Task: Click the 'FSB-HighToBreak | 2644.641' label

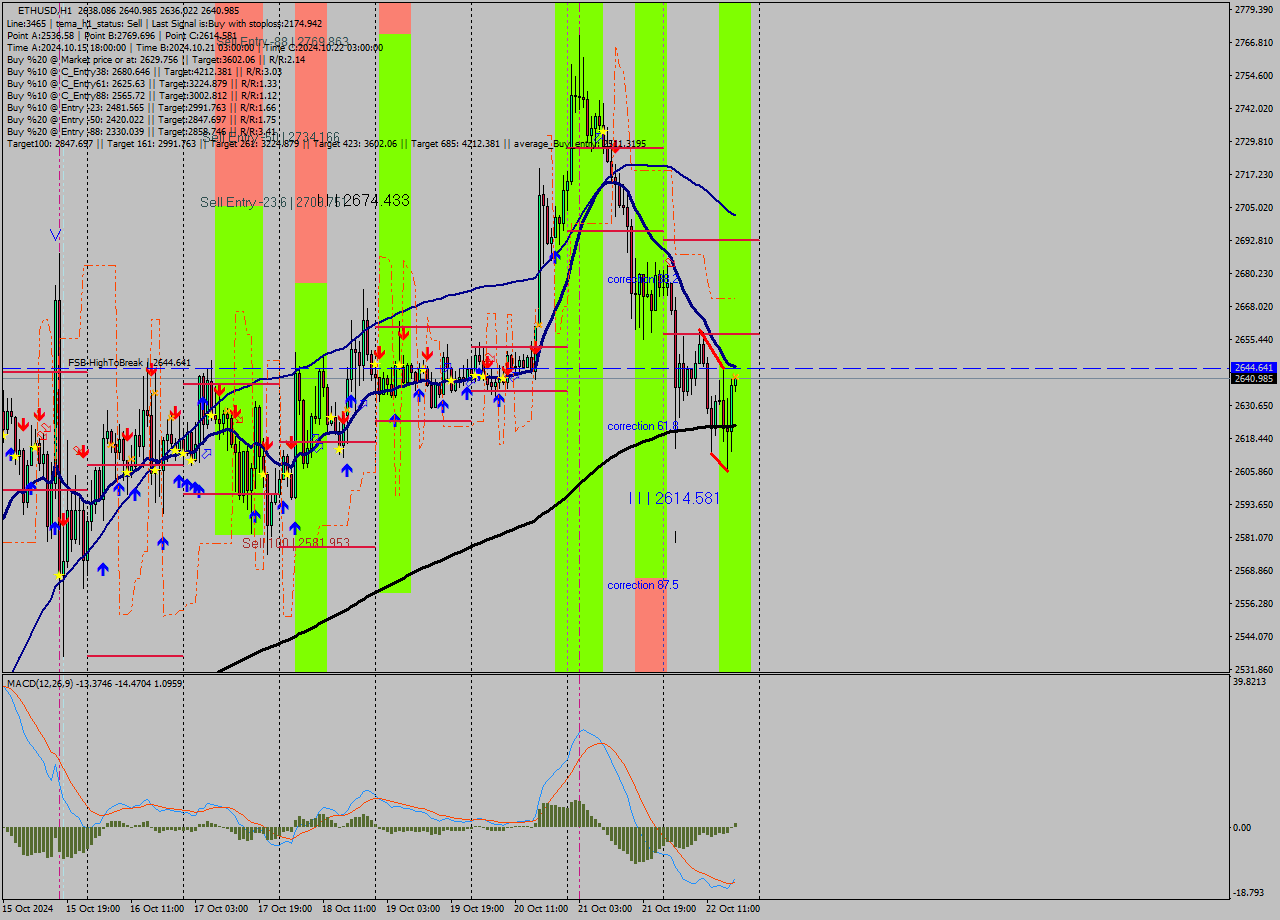Action: [x=129, y=362]
